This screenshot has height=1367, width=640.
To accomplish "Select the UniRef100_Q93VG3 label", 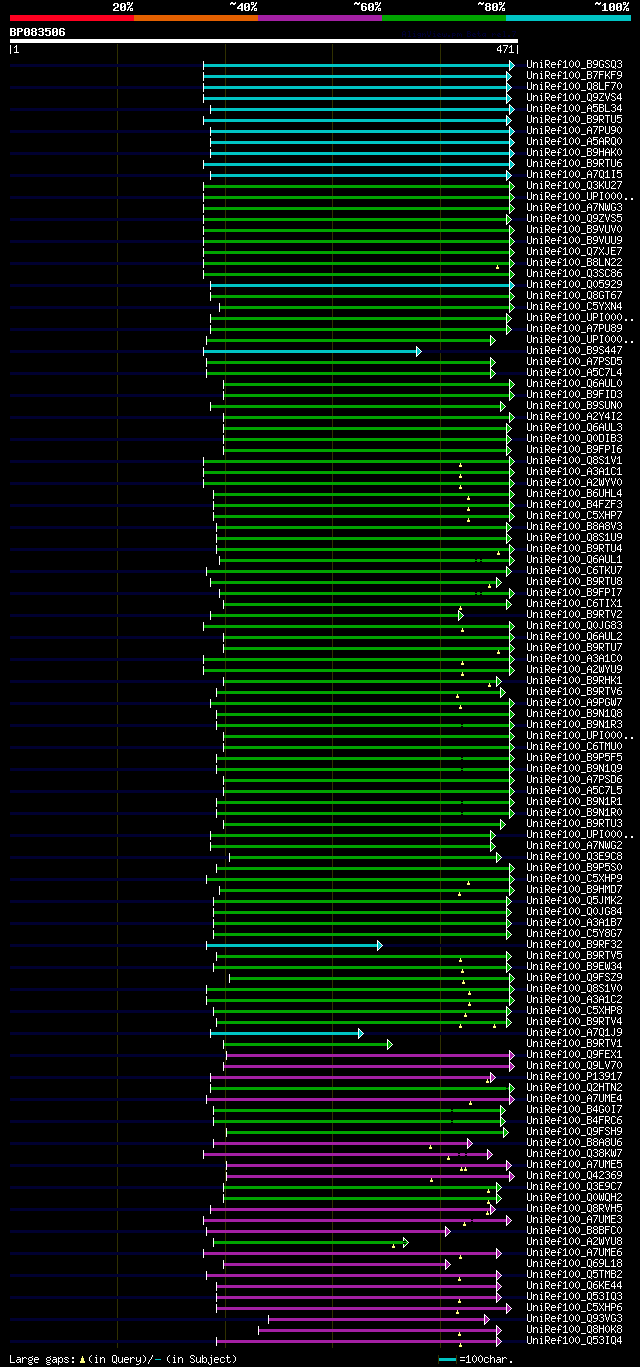I will point(574,1319).
